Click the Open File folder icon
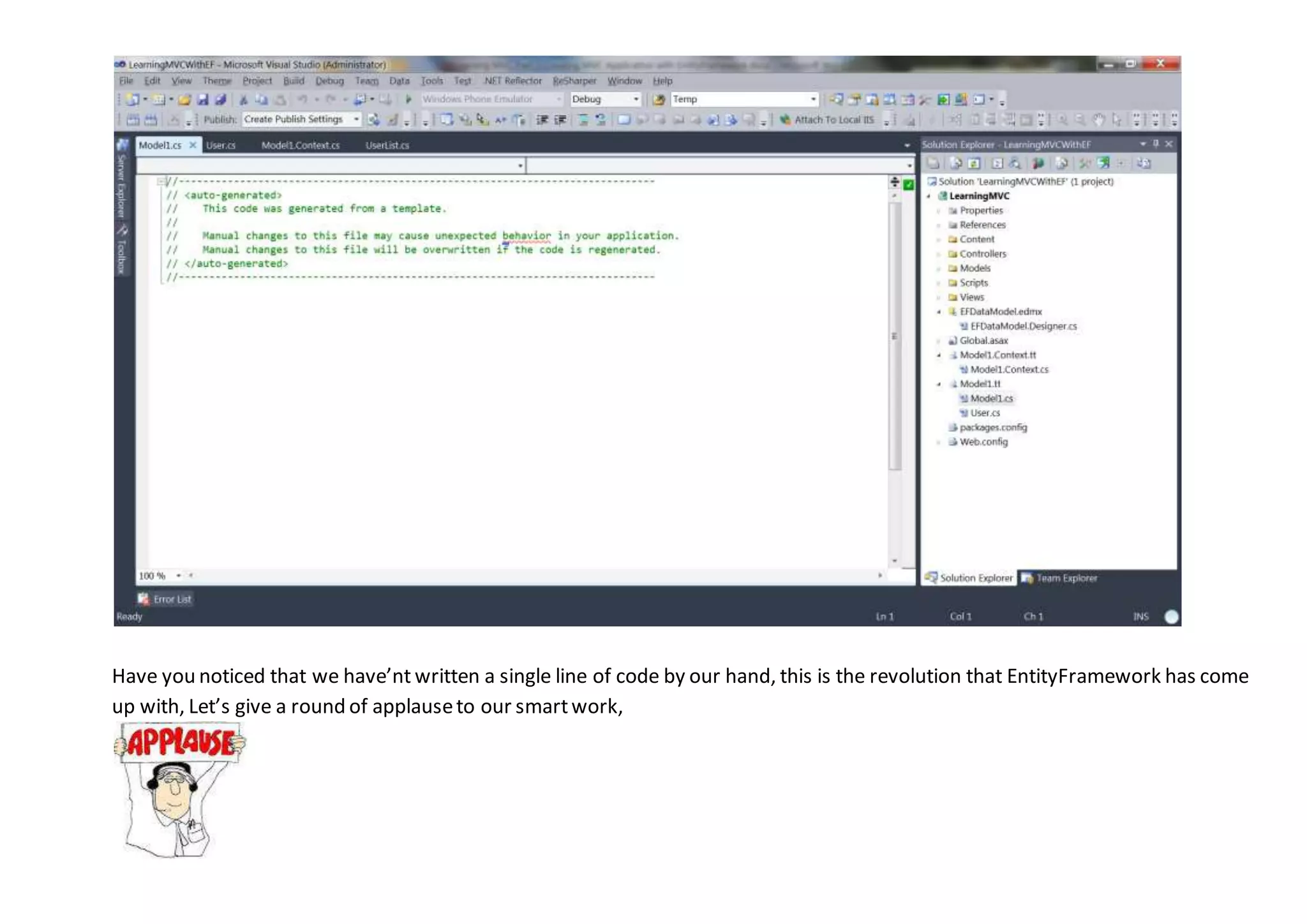 pyautogui.click(x=185, y=100)
